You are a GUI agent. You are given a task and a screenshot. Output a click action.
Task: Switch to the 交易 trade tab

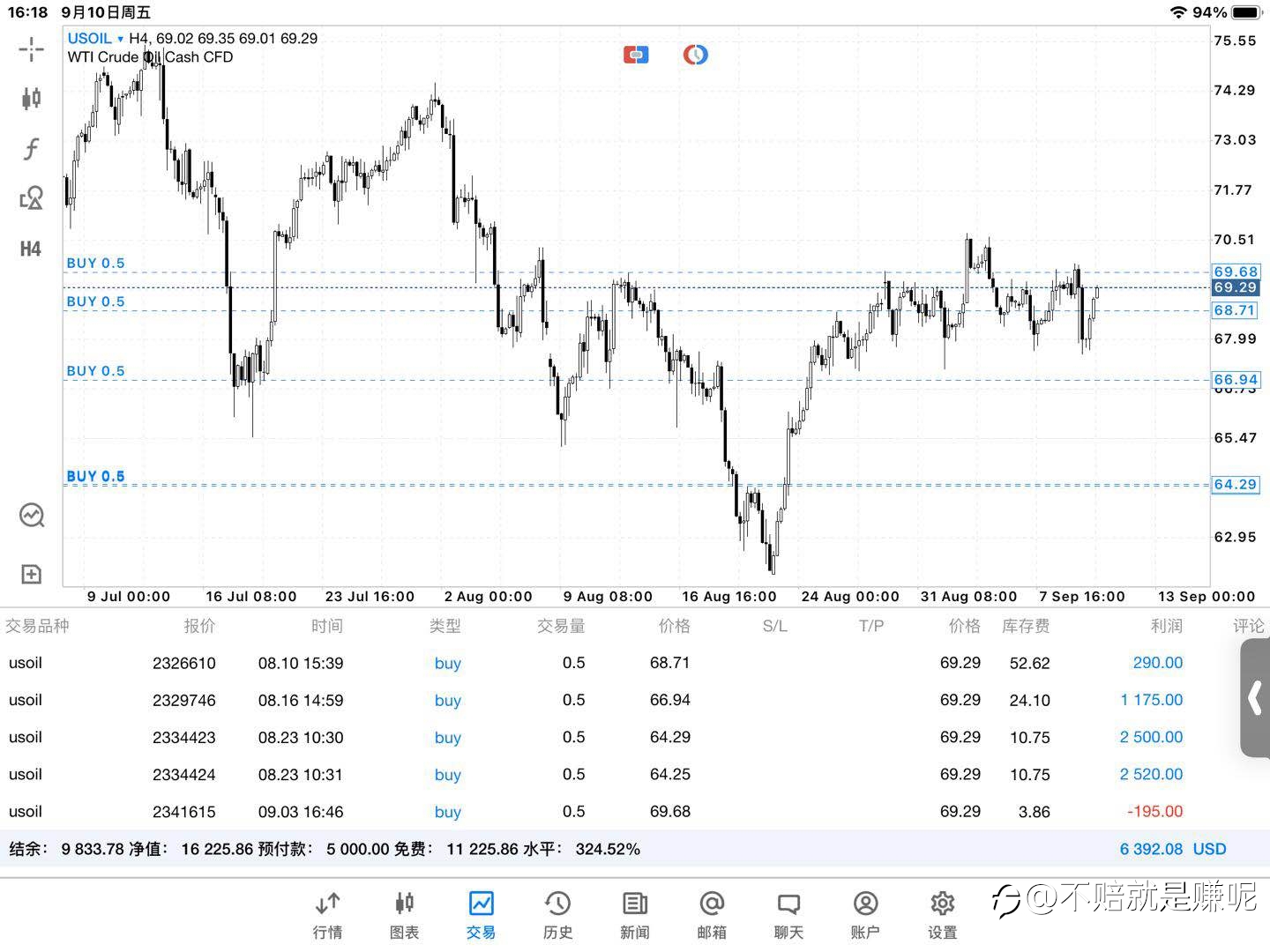pos(481,915)
